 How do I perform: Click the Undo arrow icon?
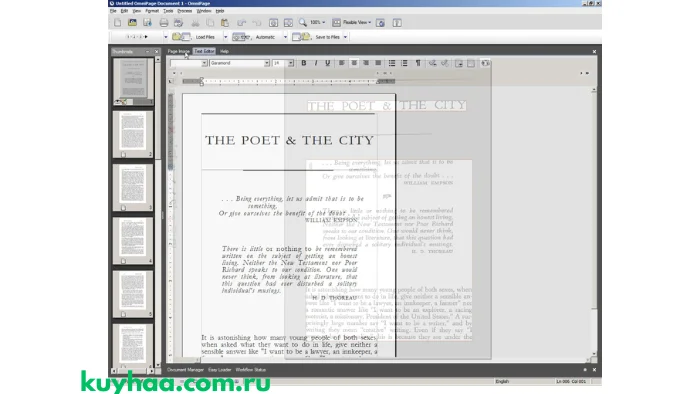242,22
